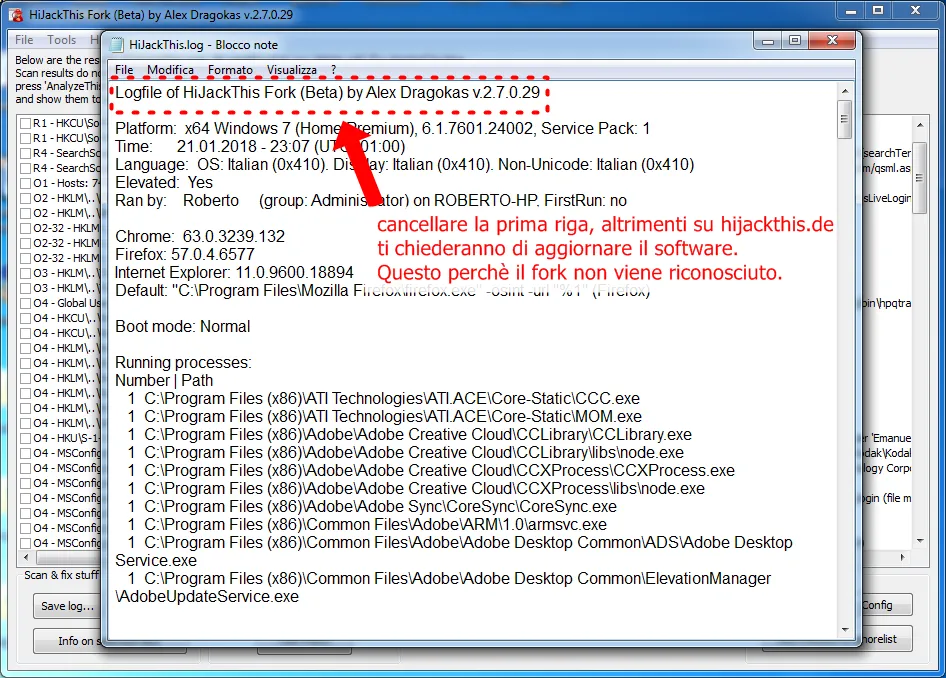Click the Save log... button in HiJackThis
The height and width of the screenshot is (678, 946).
click(x=67, y=606)
